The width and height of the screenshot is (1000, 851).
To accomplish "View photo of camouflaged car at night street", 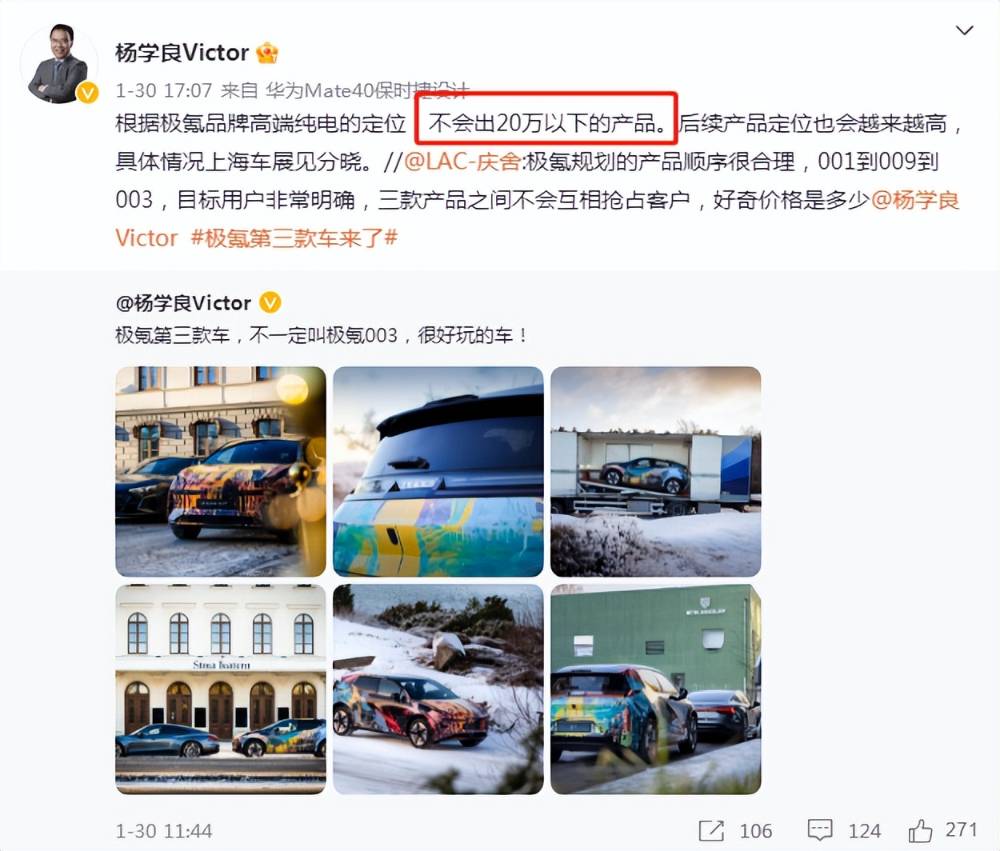I will 221,471.
